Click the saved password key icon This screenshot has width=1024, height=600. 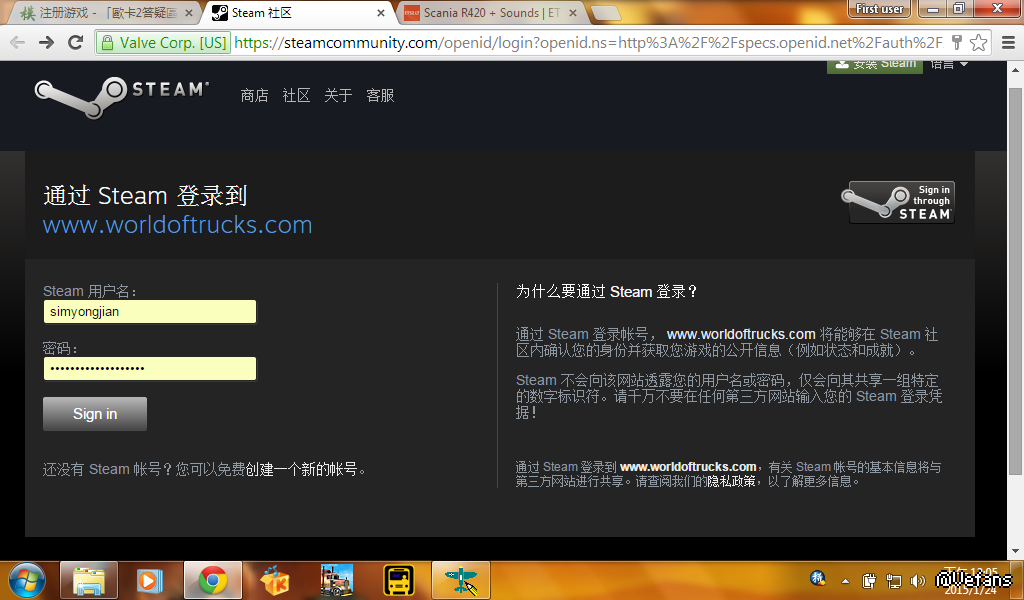957,43
